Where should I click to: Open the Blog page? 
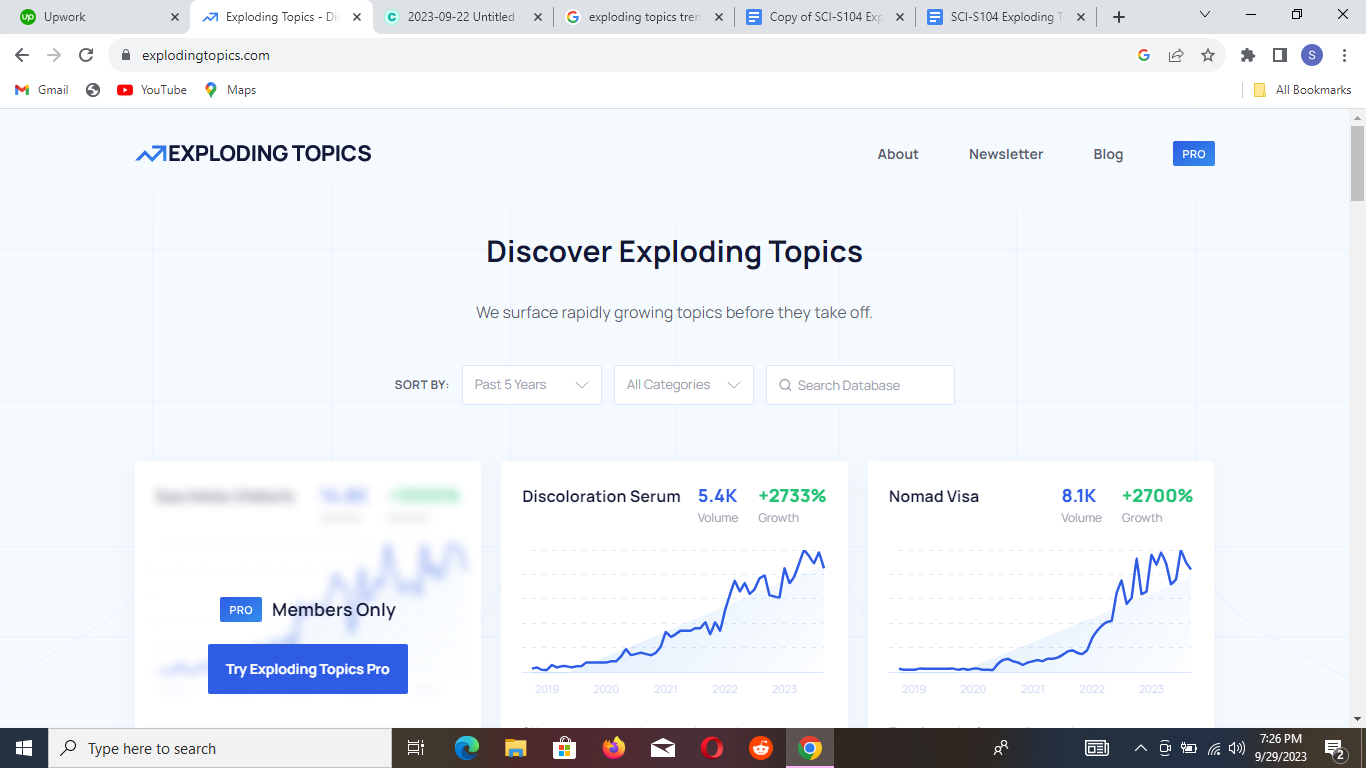(x=1108, y=154)
